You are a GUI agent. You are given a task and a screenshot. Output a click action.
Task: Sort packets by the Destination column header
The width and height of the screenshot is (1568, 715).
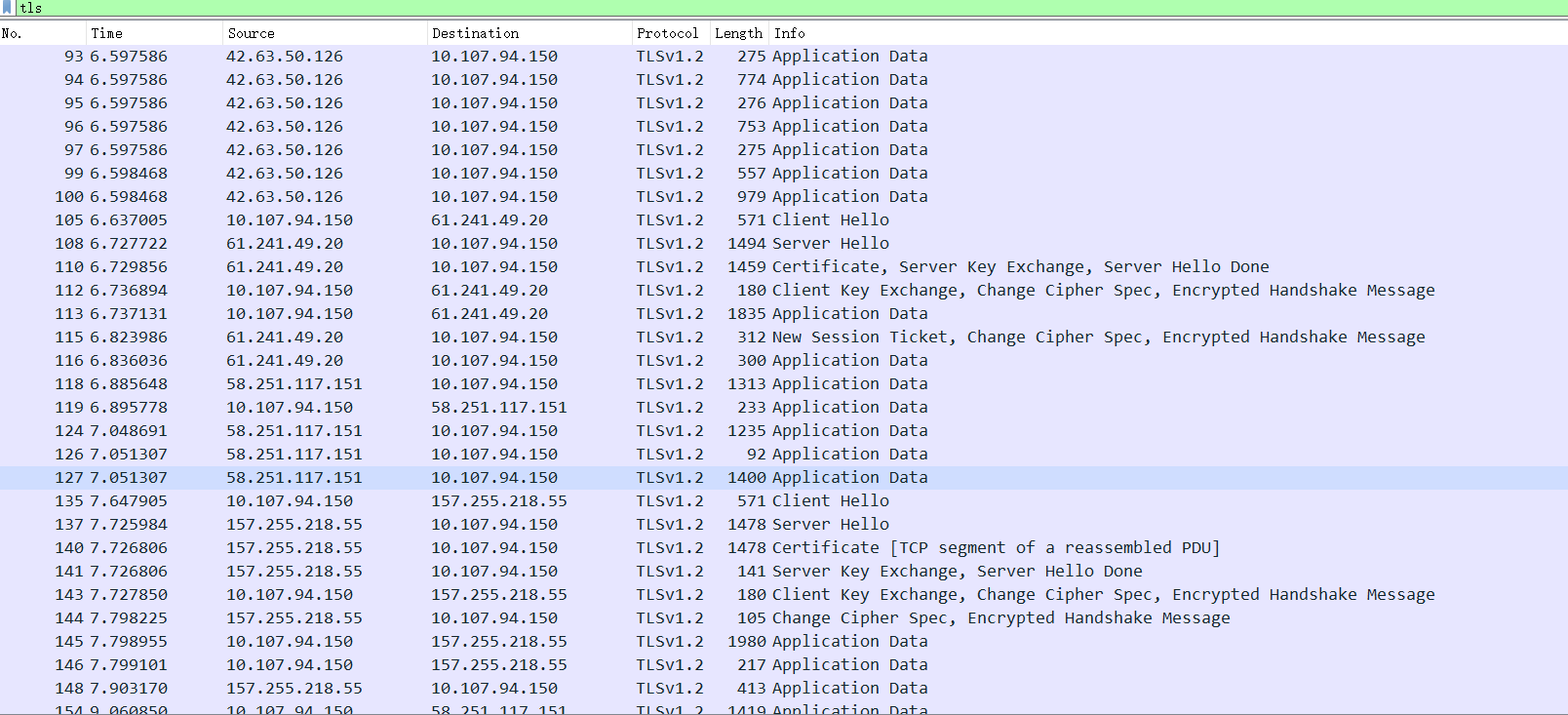[x=530, y=33]
